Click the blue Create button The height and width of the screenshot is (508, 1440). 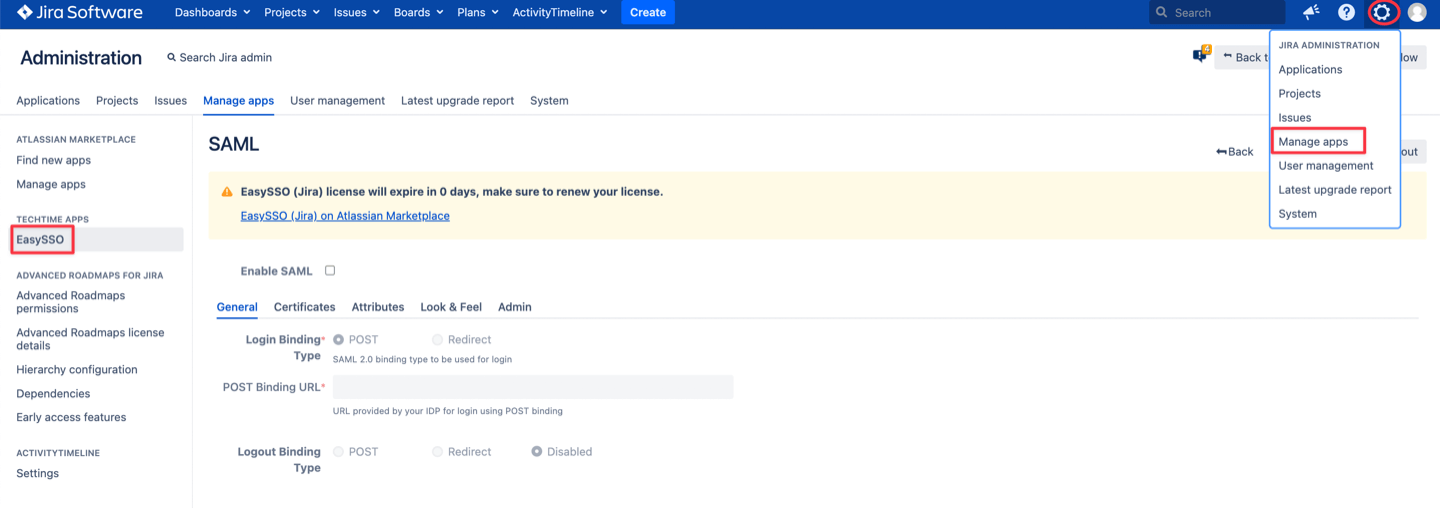pyautogui.click(x=647, y=13)
